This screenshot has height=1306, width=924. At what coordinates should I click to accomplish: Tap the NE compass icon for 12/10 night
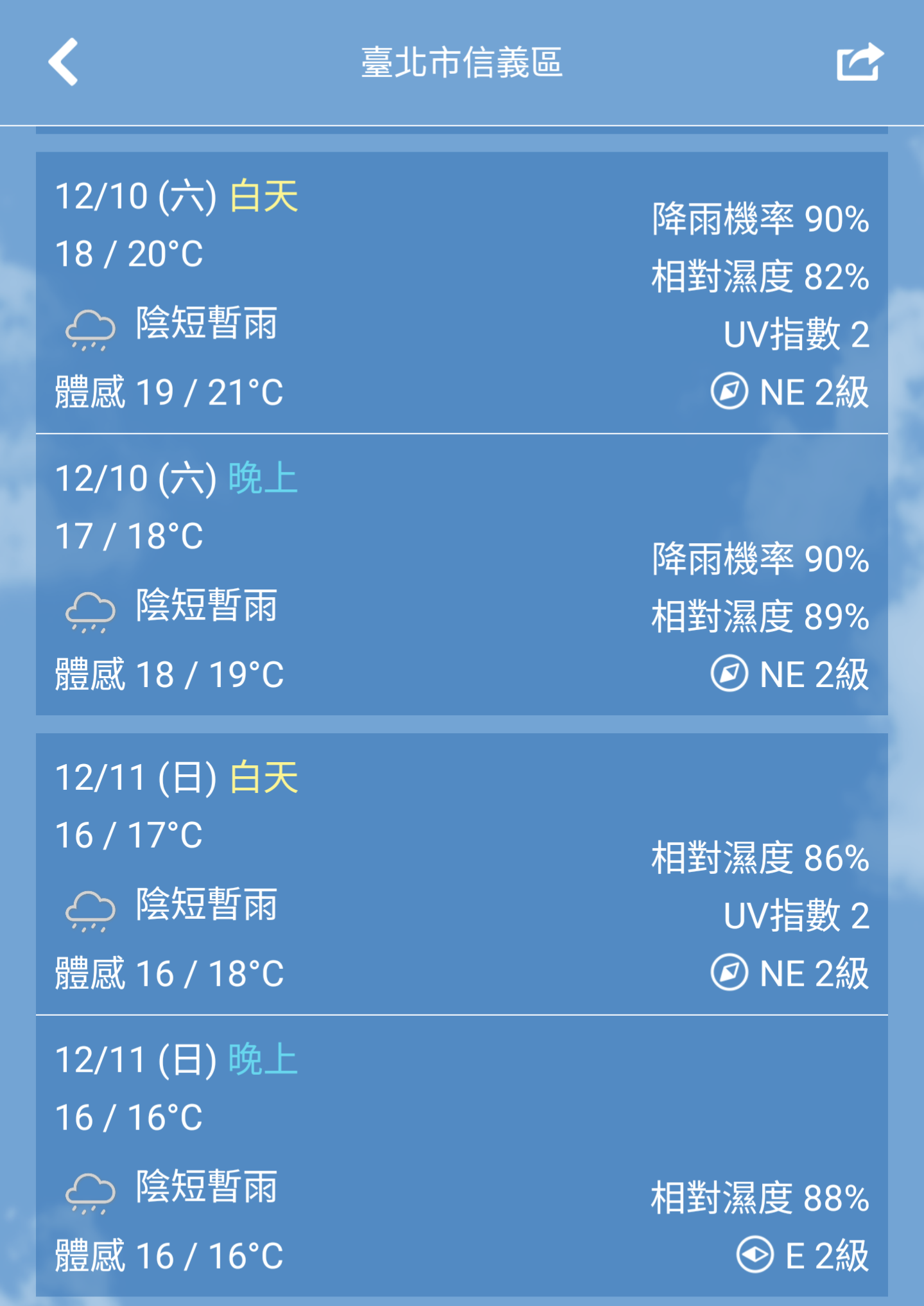point(729,674)
